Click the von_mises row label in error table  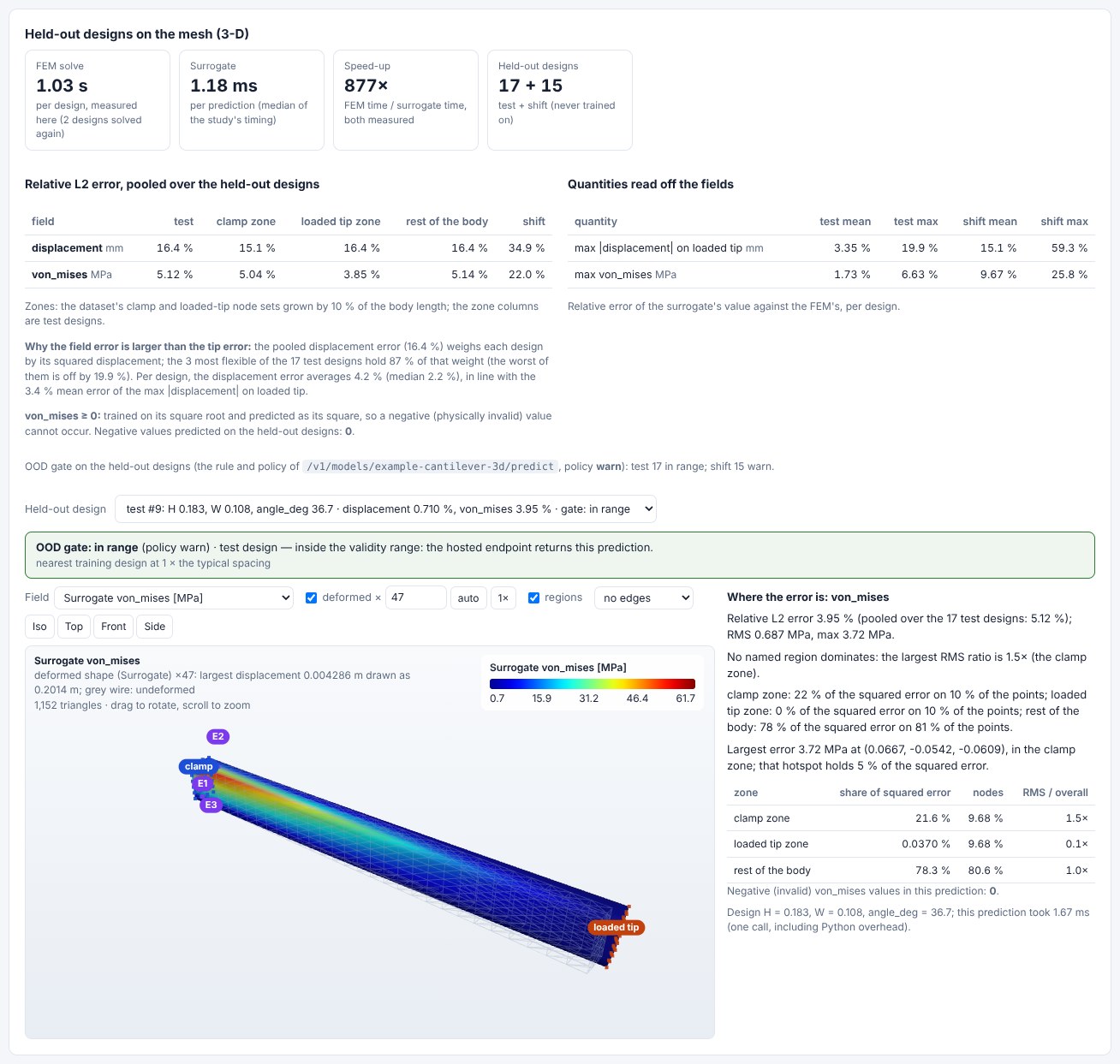pyautogui.click(x=72, y=275)
